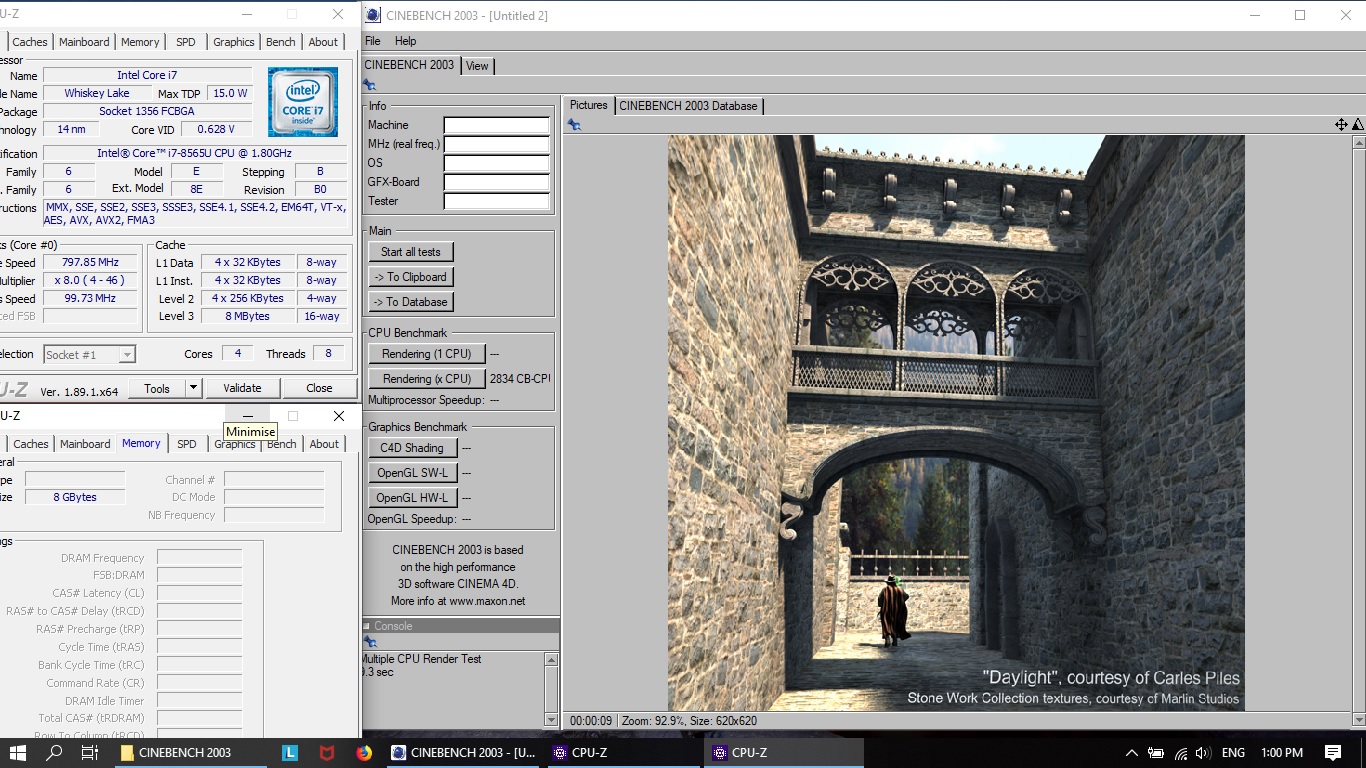The height and width of the screenshot is (768, 1366).
Task: Click the Start all tests button
Action: (x=411, y=252)
